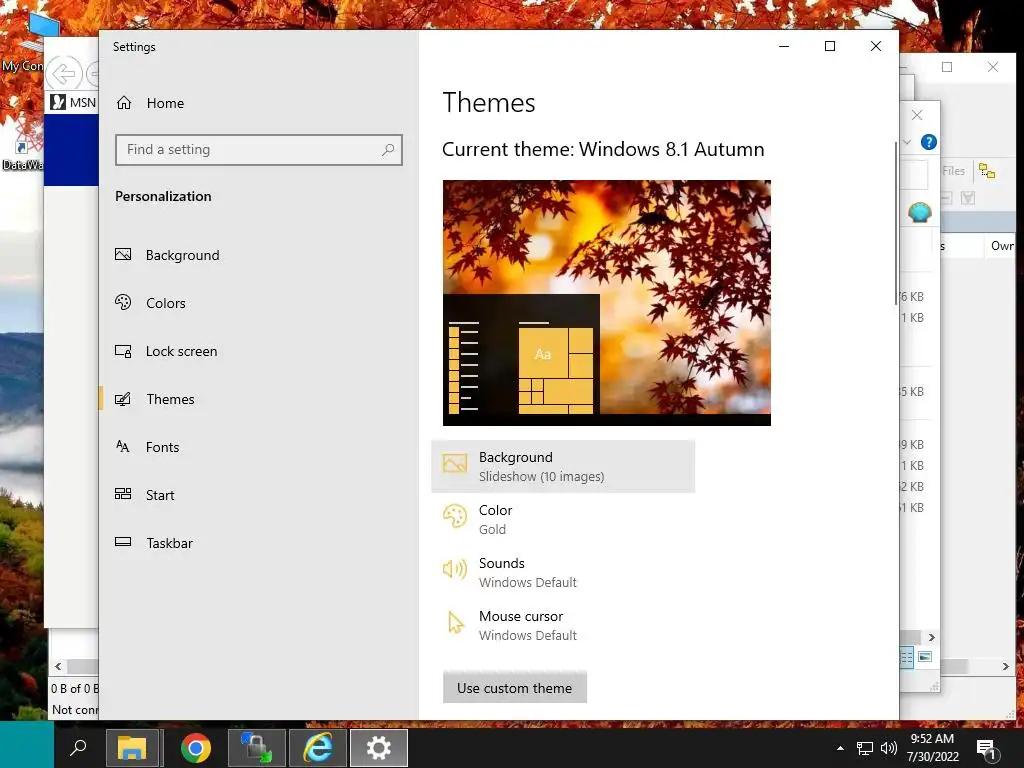Click Use custom theme button
1024x768 pixels.
(x=515, y=688)
